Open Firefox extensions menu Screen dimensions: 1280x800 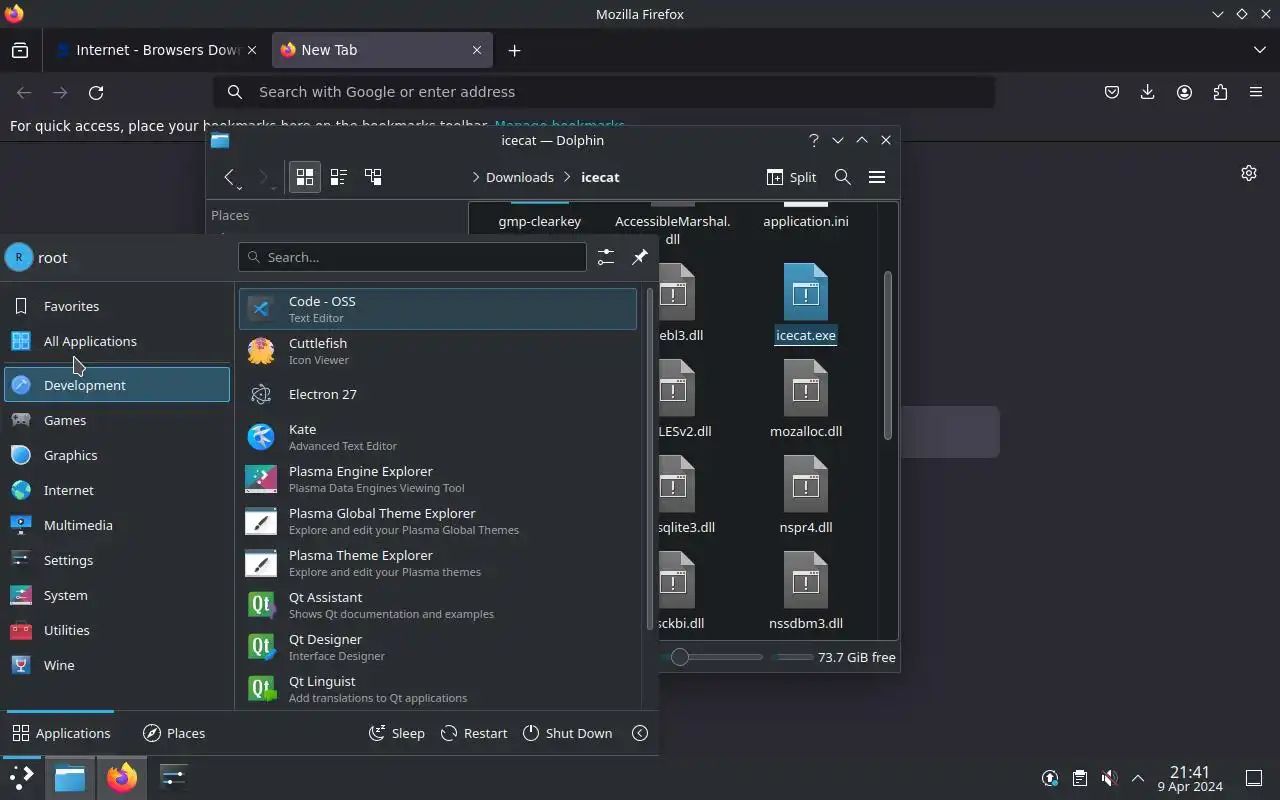click(x=1220, y=92)
